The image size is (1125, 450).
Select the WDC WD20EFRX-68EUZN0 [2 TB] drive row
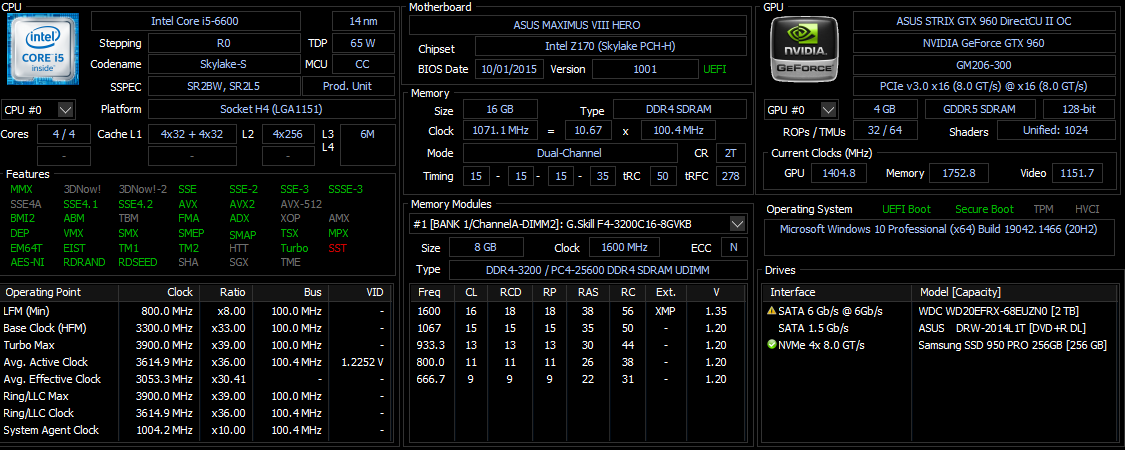[939, 311]
